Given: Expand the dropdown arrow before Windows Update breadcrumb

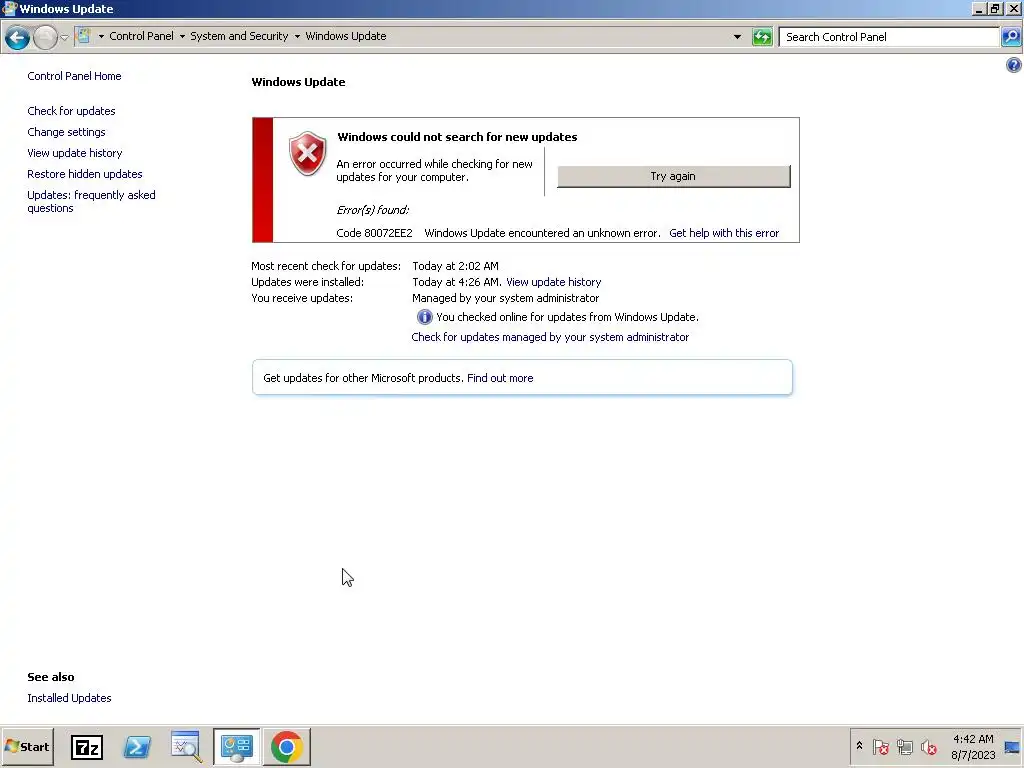Looking at the screenshot, I should pyautogui.click(x=297, y=37).
